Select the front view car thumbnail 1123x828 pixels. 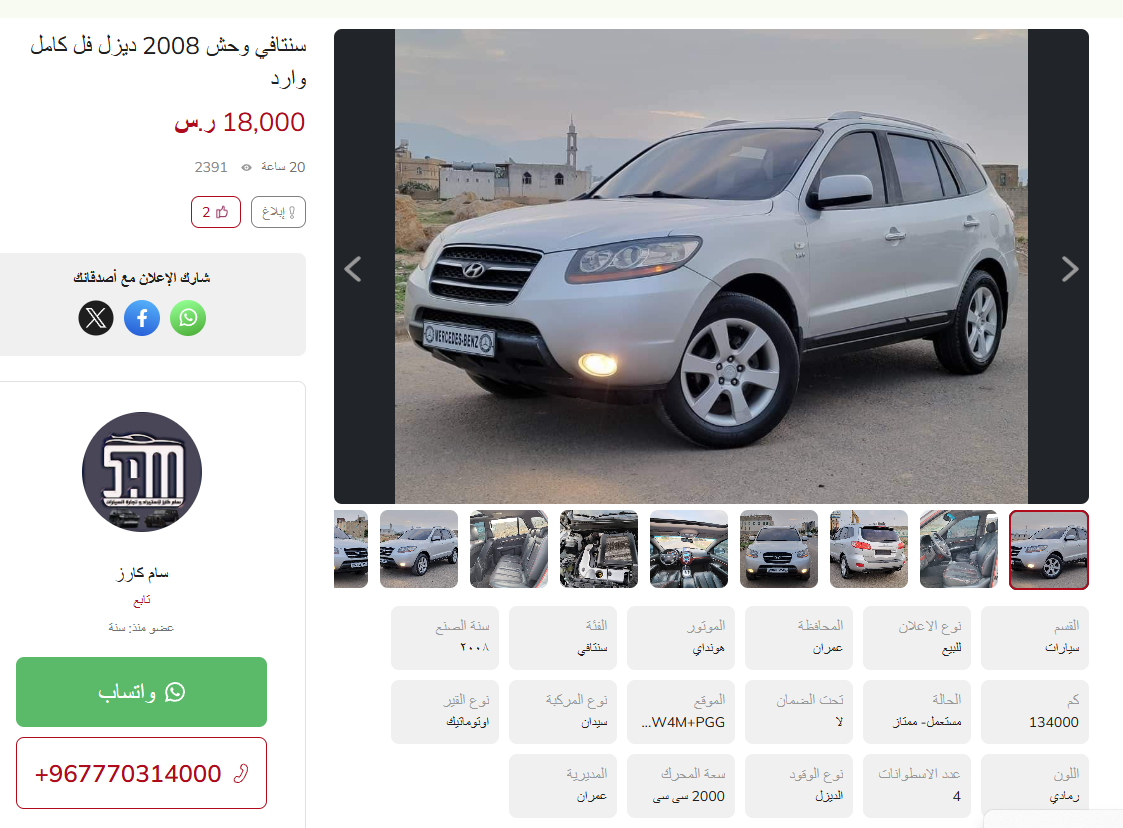click(x=779, y=549)
